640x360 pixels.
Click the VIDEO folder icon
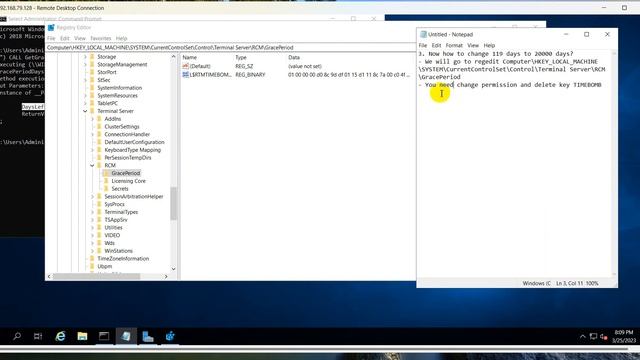coord(100,235)
